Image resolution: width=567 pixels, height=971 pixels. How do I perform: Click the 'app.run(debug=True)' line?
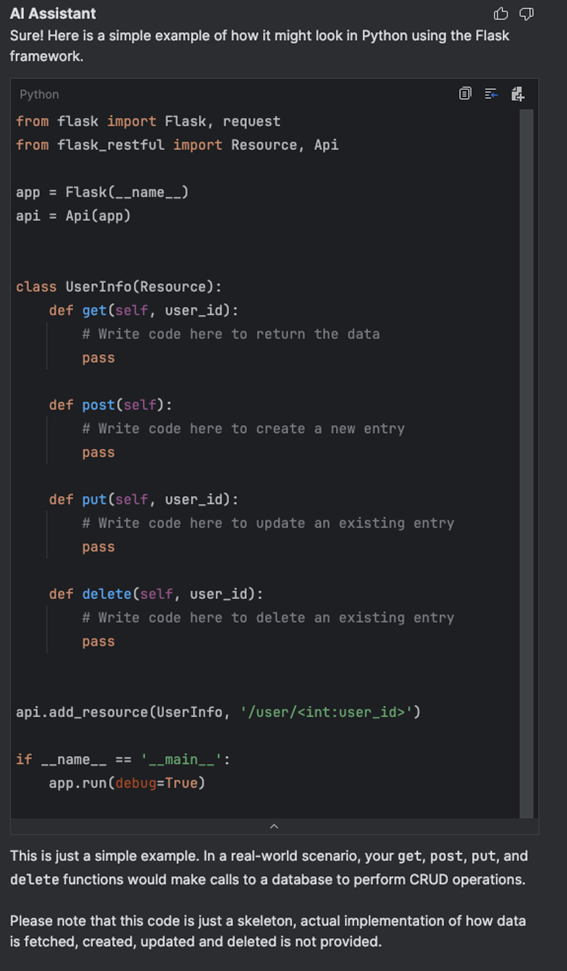tap(127, 783)
